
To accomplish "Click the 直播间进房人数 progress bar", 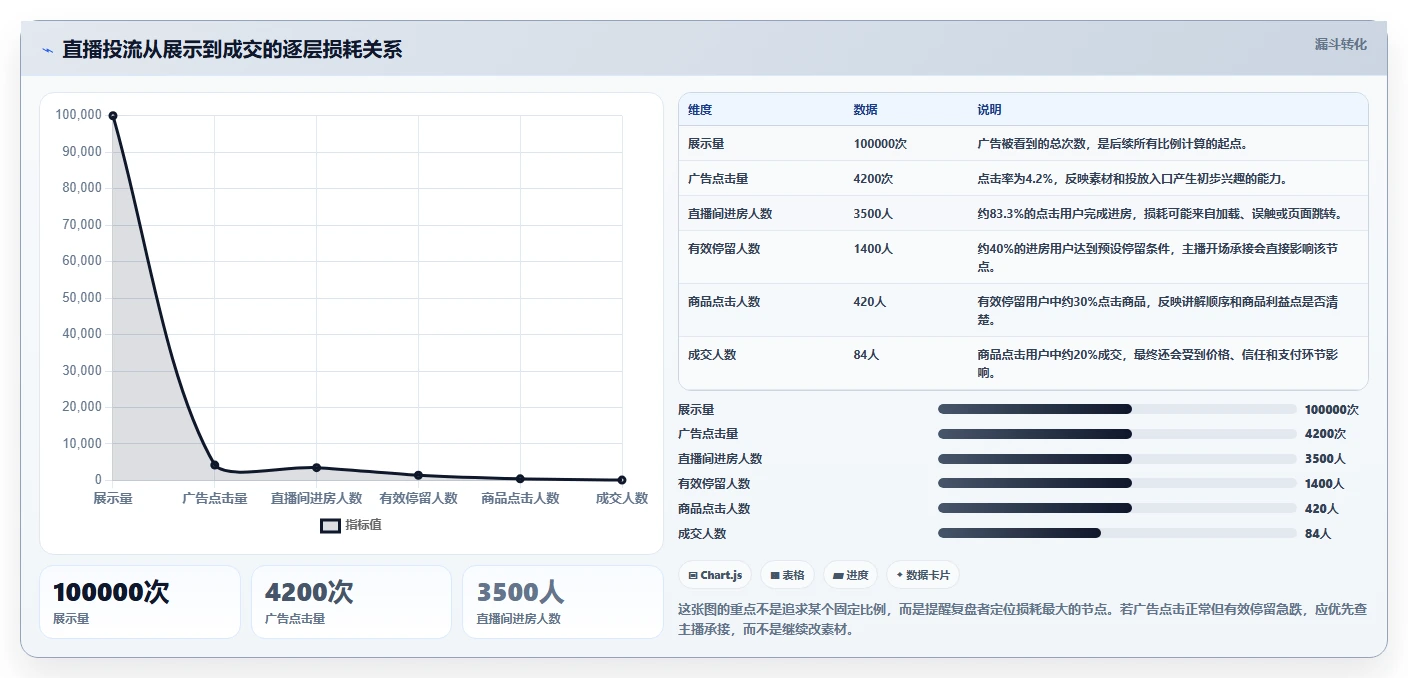I will point(1117,459).
